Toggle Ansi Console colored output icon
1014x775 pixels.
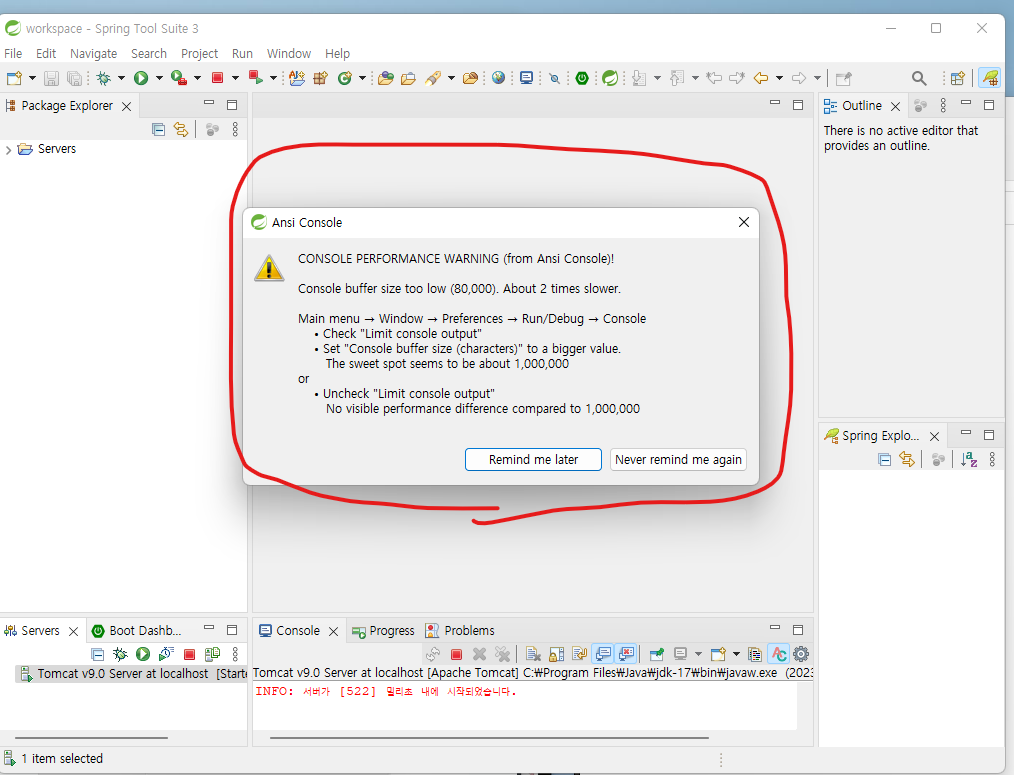pos(779,654)
